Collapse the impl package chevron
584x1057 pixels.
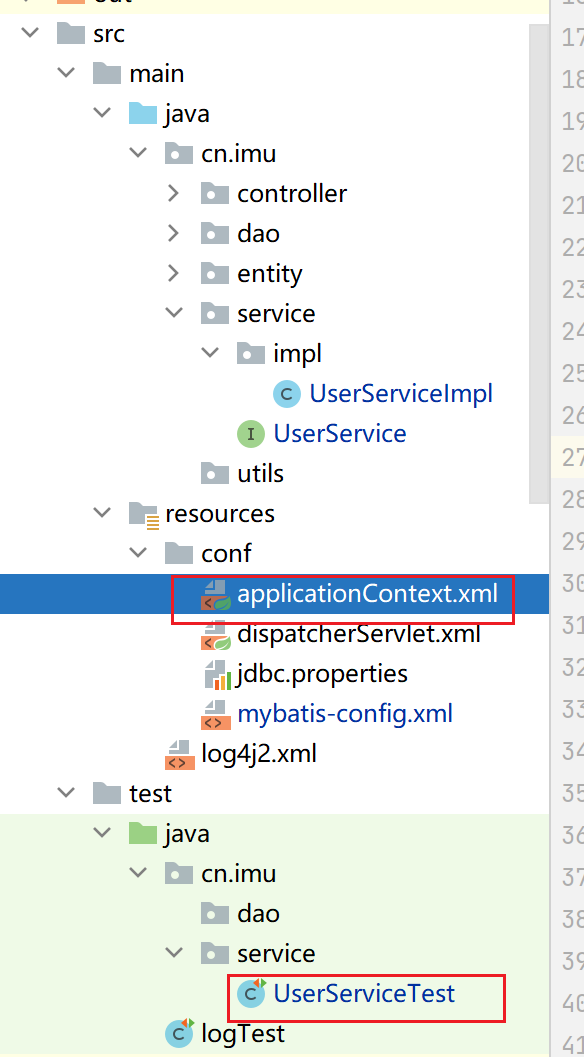[x=210, y=353]
